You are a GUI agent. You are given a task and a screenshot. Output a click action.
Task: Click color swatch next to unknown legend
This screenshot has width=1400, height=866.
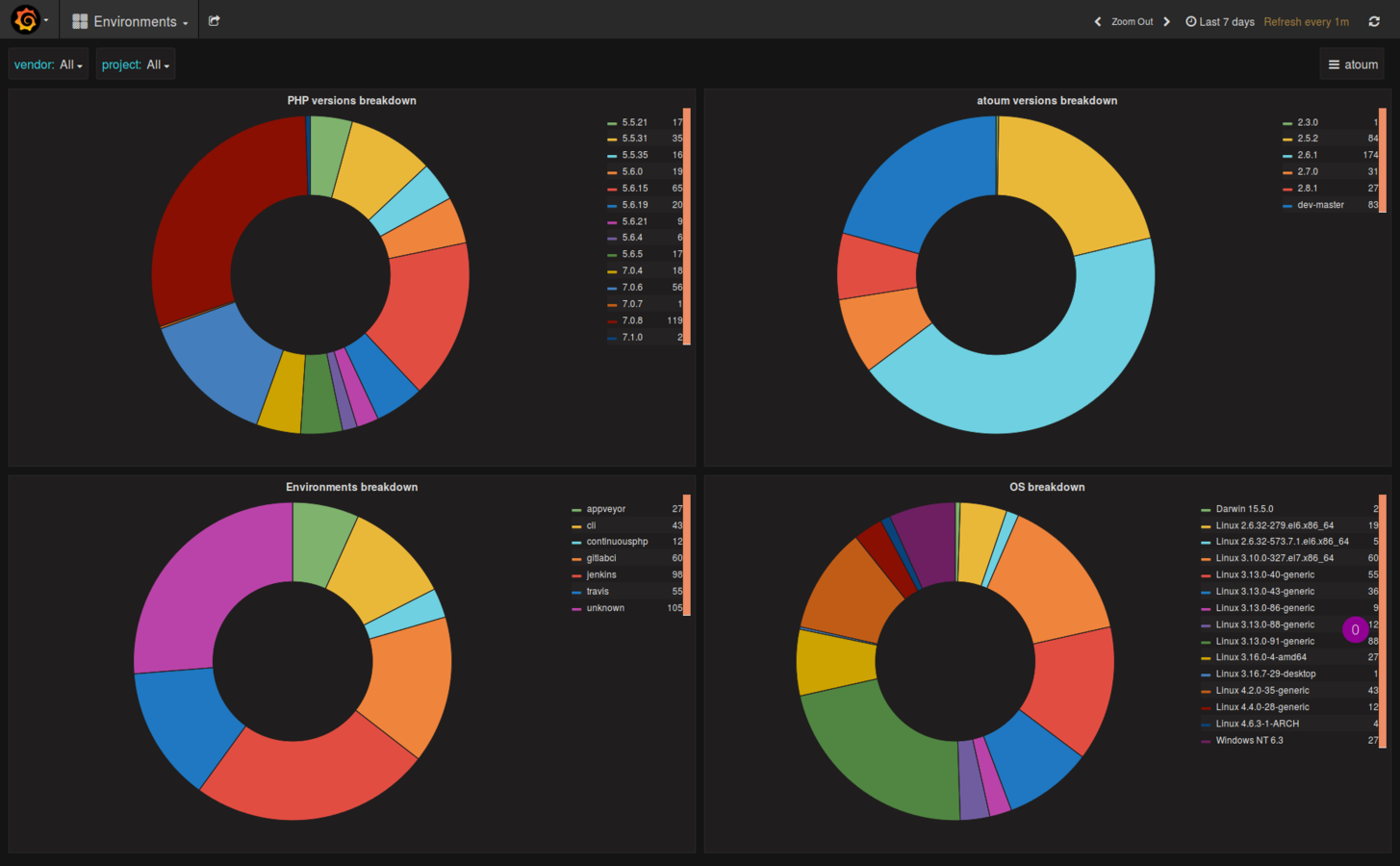576,609
